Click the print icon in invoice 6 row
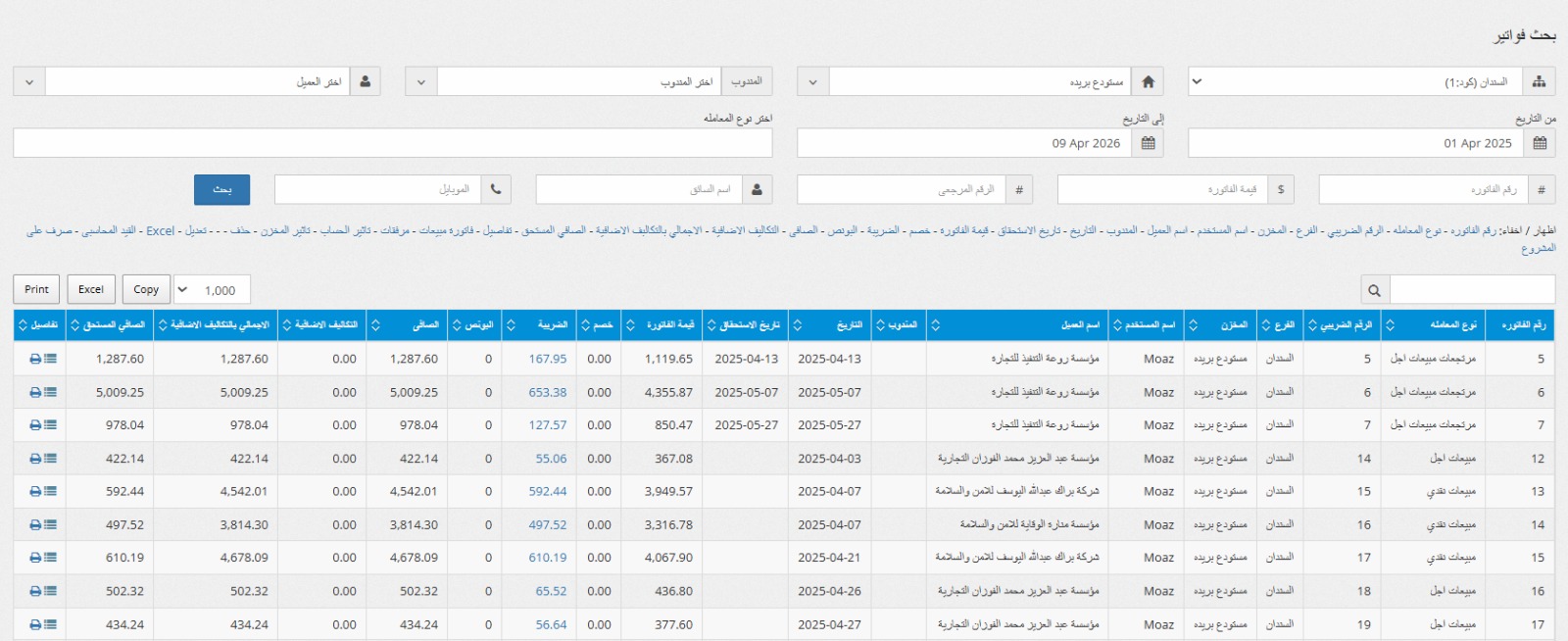1568x641 pixels. click(35, 393)
